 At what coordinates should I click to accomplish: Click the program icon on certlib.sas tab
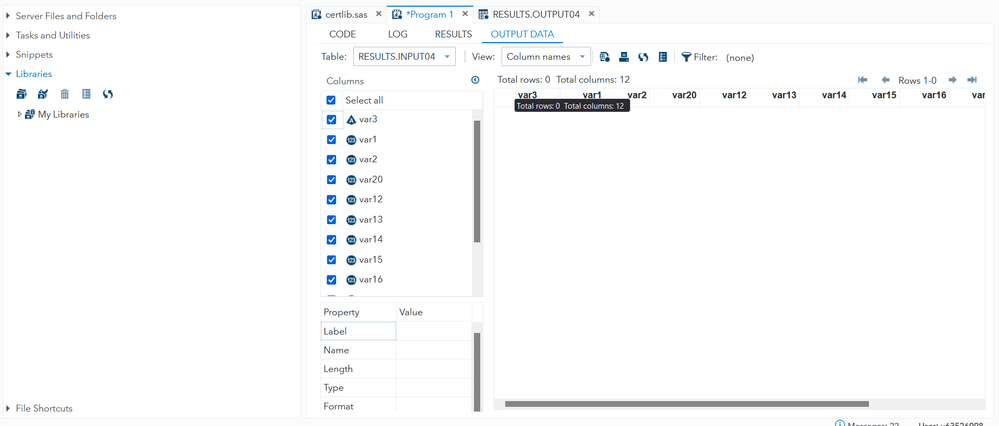(x=316, y=14)
